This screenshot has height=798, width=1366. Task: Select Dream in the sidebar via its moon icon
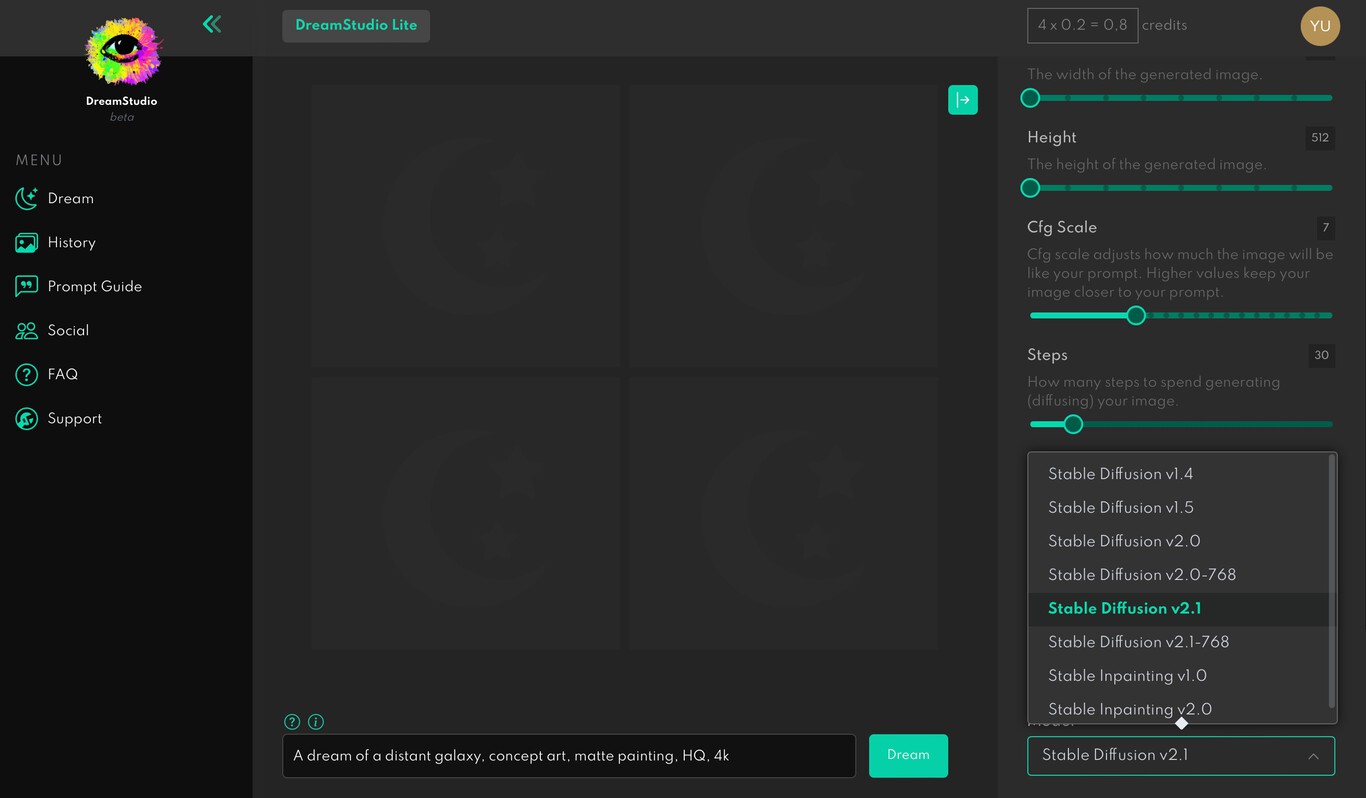coord(27,198)
